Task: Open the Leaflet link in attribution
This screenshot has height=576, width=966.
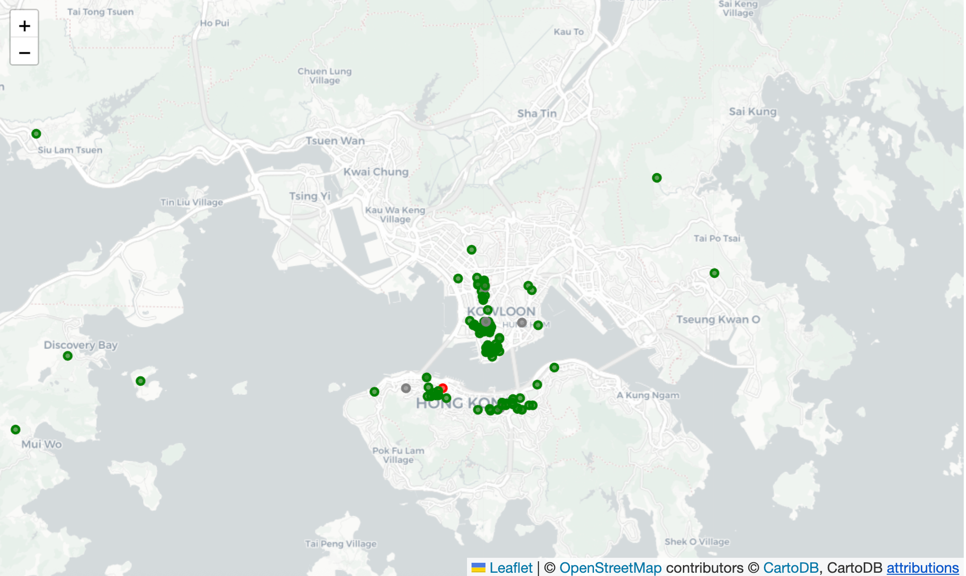Action: 510,567
